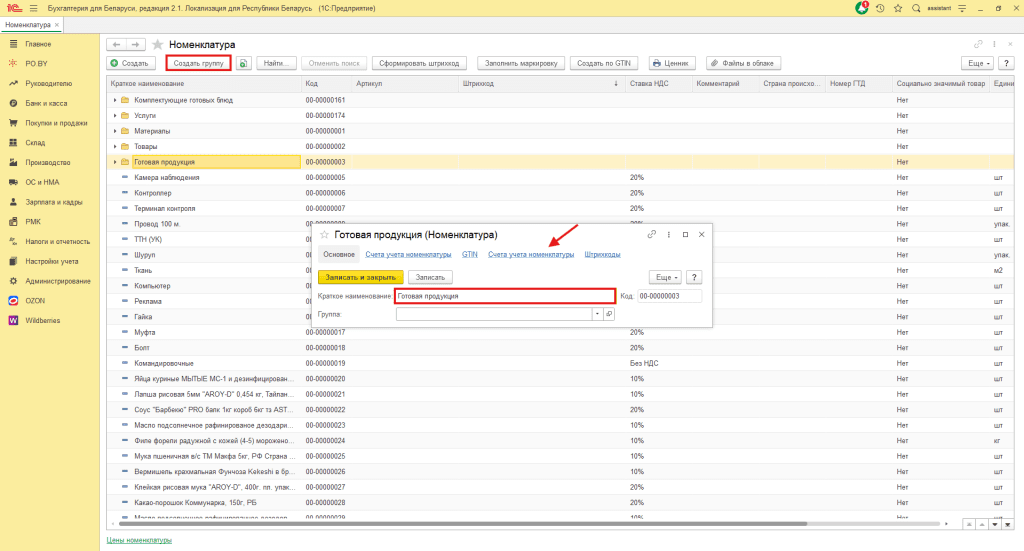Viewport: 1024px width, 551px height.
Task: Expand the Комплектующие готовых блюд folder
Action: tap(115, 100)
